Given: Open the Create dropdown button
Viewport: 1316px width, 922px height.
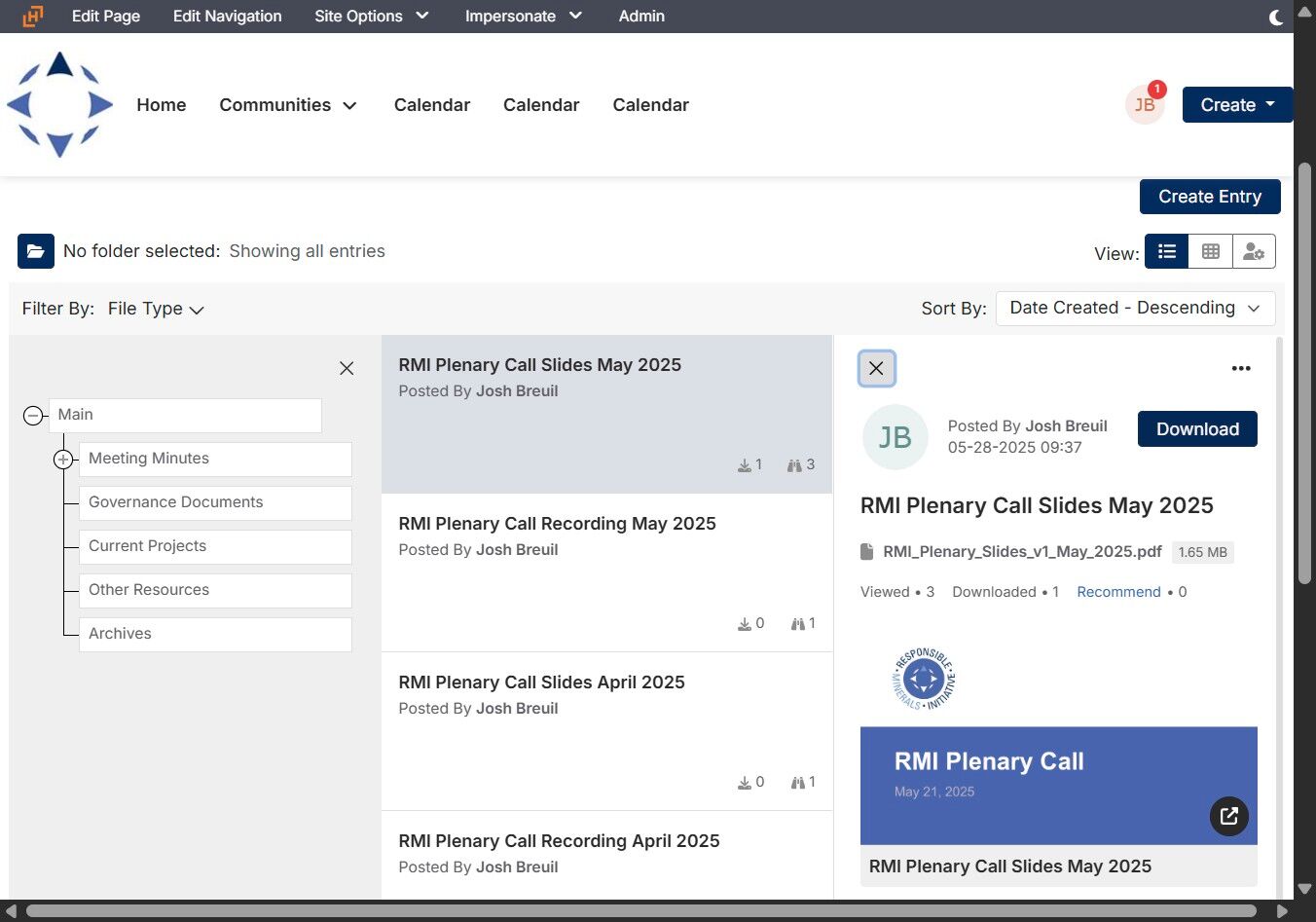Looking at the screenshot, I should [1237, 105].
